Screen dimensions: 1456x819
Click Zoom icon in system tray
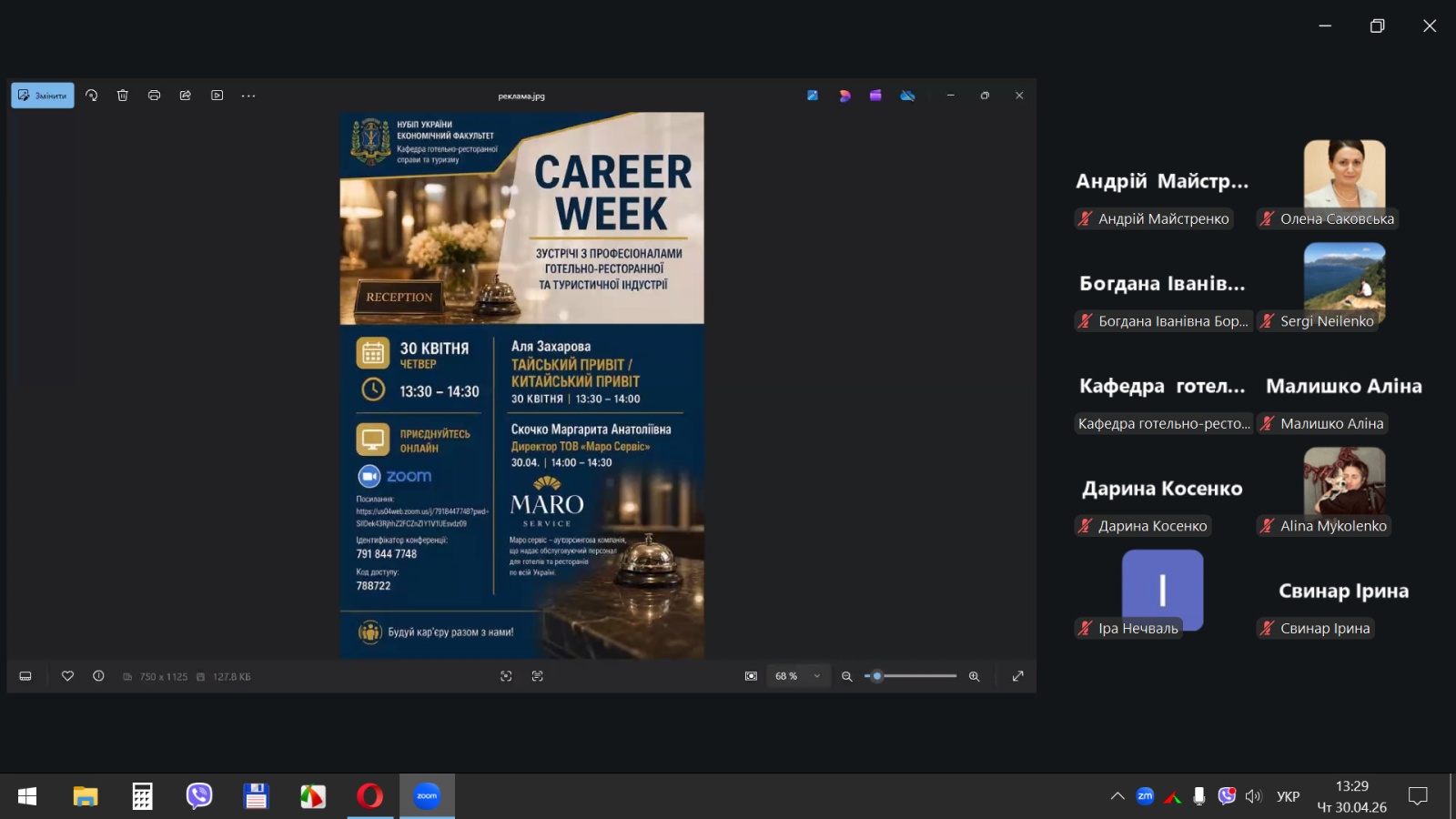(x=1145, y=796)
